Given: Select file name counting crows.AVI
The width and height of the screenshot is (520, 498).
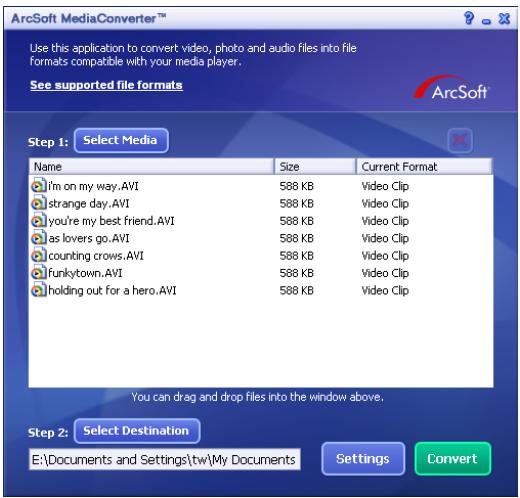Looking at the screenshot, I should [x=96, y=256].
